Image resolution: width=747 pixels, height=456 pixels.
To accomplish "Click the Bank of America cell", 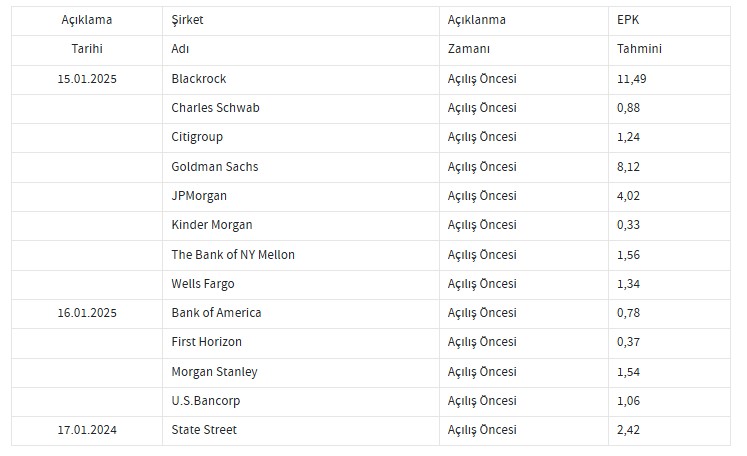I will pyautogui.click(x=216, y=313).
